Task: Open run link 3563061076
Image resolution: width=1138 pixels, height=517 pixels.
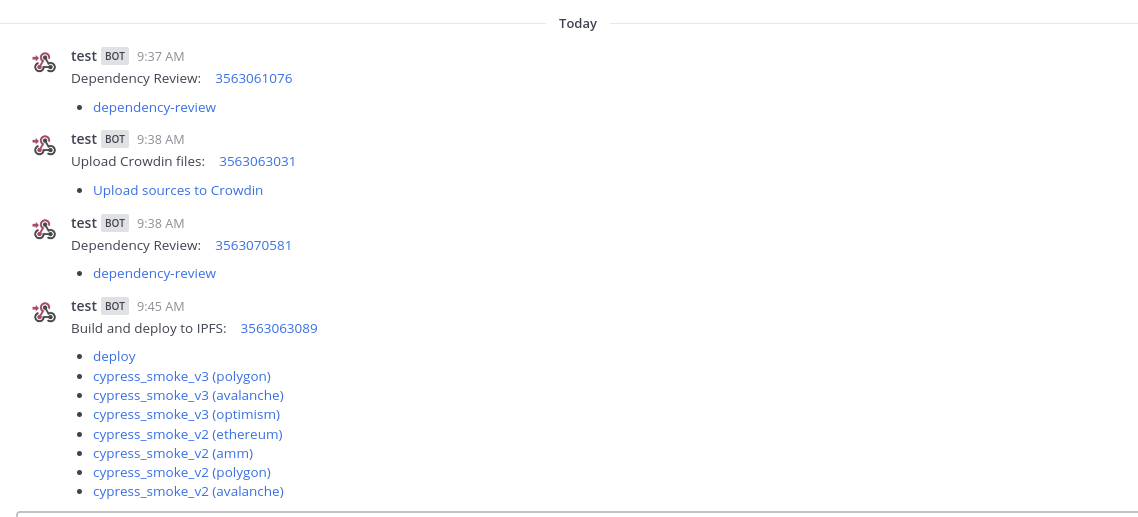Action: [253, 78]
